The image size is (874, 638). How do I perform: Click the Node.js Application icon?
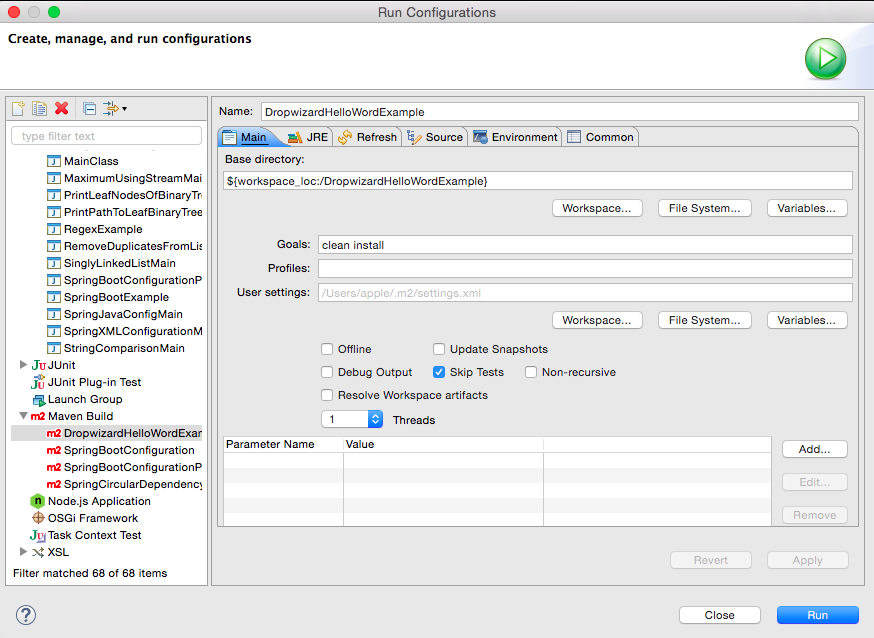[x=38, y=501]
